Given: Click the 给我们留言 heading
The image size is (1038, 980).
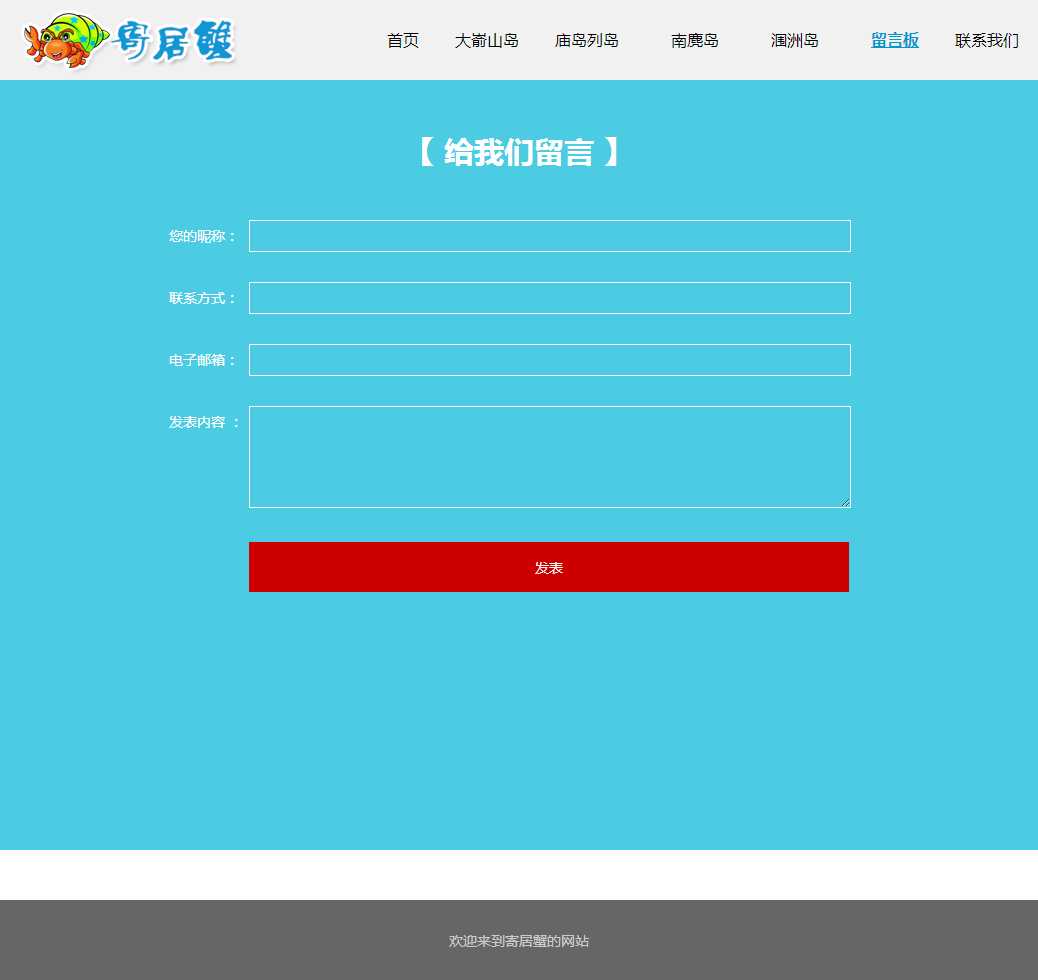Looking at the screenshot, I should point(518,153).
